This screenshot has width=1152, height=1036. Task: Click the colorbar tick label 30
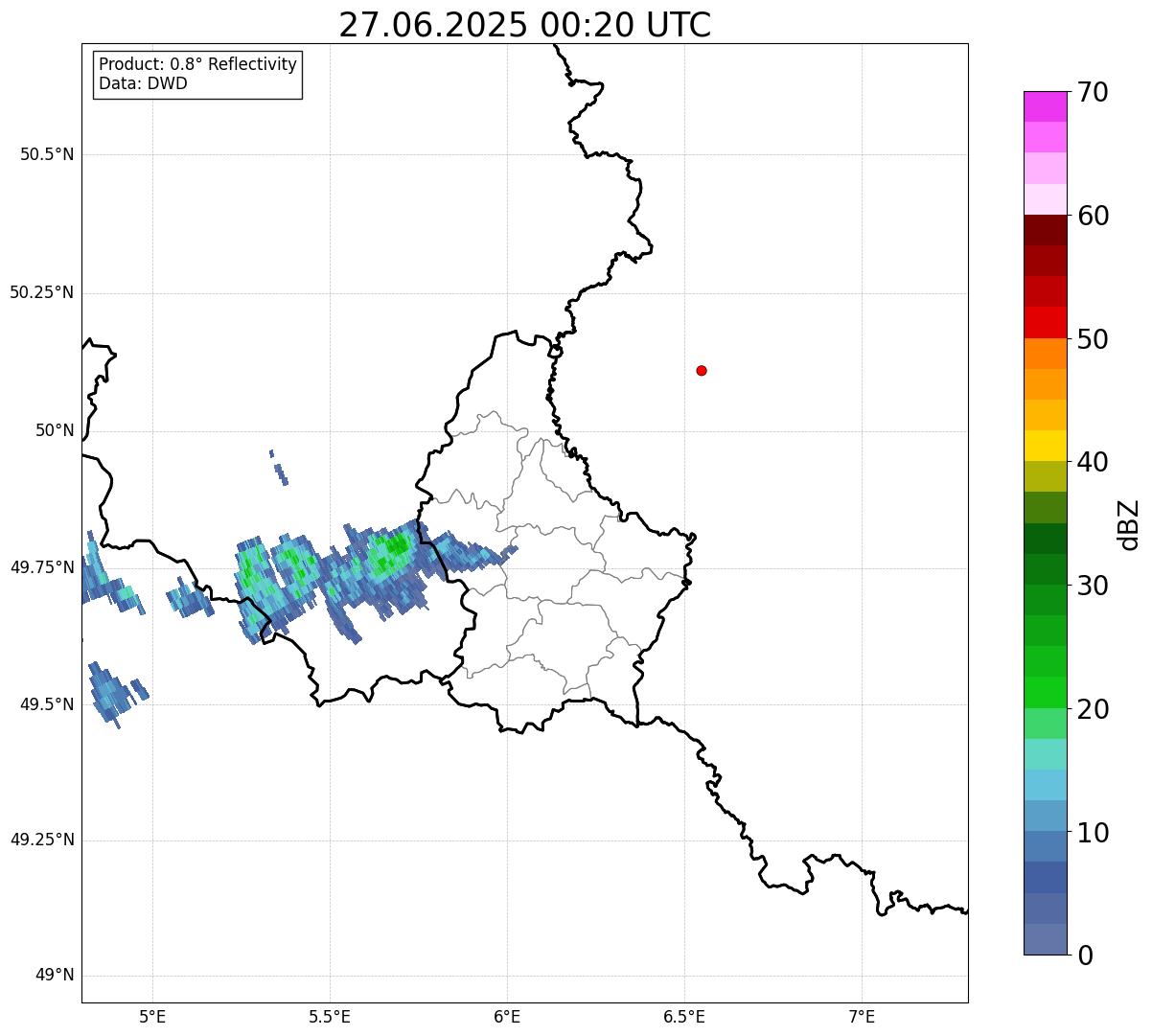(1093, 586)
